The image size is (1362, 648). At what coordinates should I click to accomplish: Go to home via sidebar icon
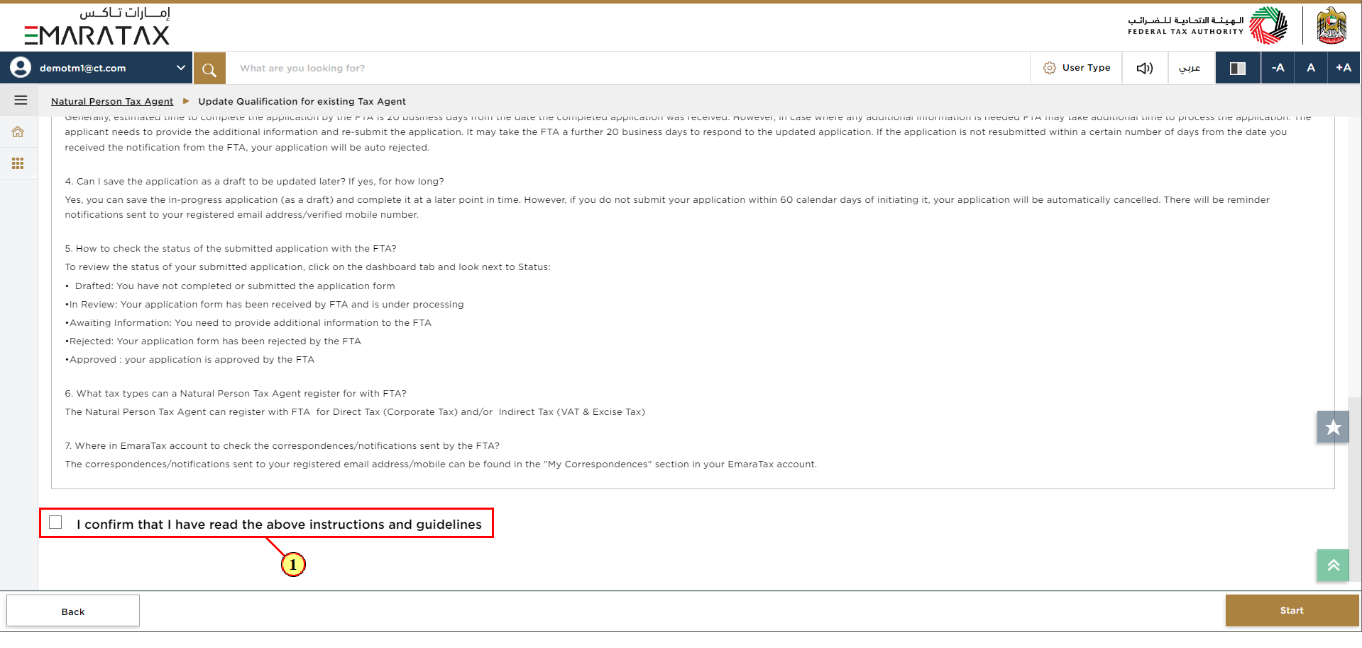tap(18, 132)
